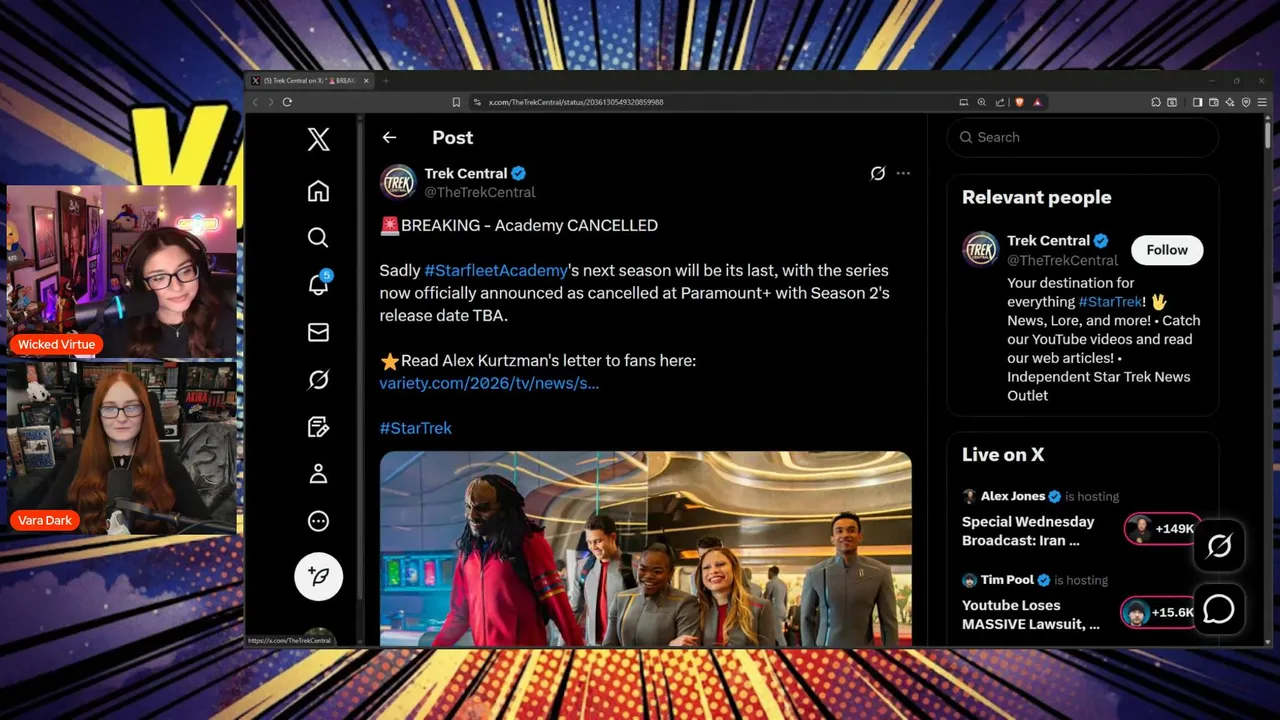Bookmark this page icon in address bar

(456, 102)
